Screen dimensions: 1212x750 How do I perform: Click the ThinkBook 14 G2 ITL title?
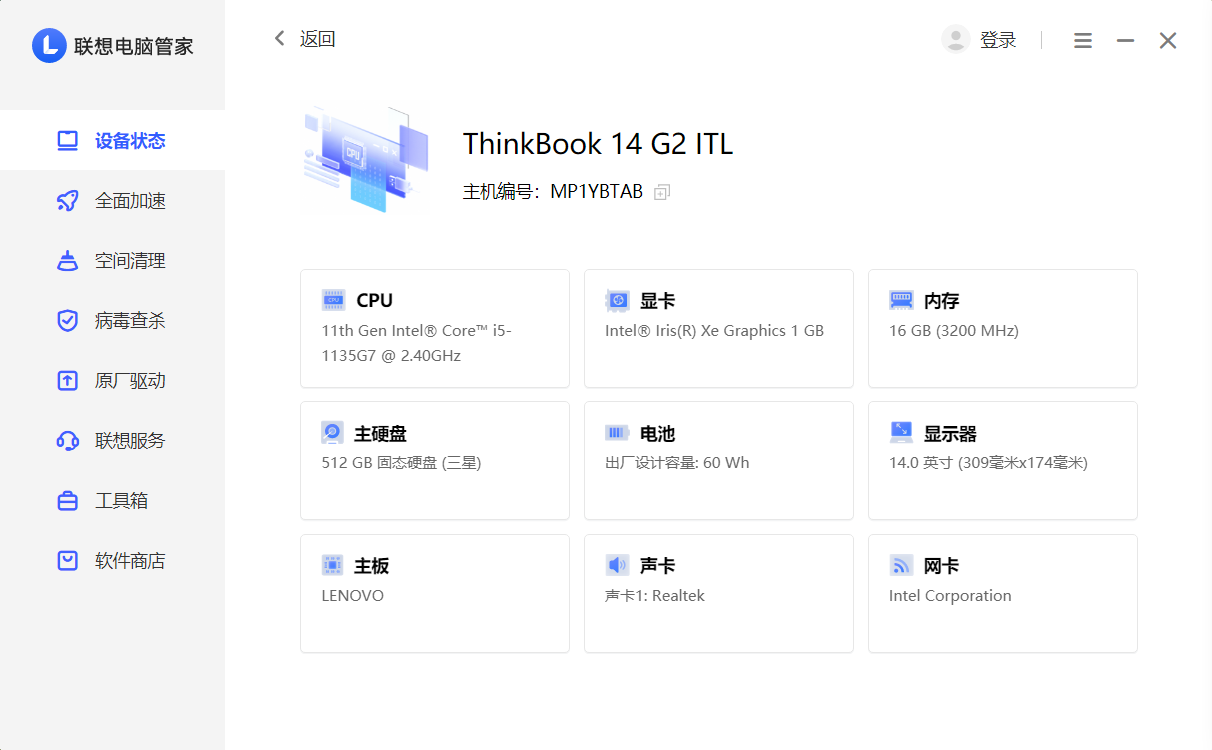pos(598,144)
